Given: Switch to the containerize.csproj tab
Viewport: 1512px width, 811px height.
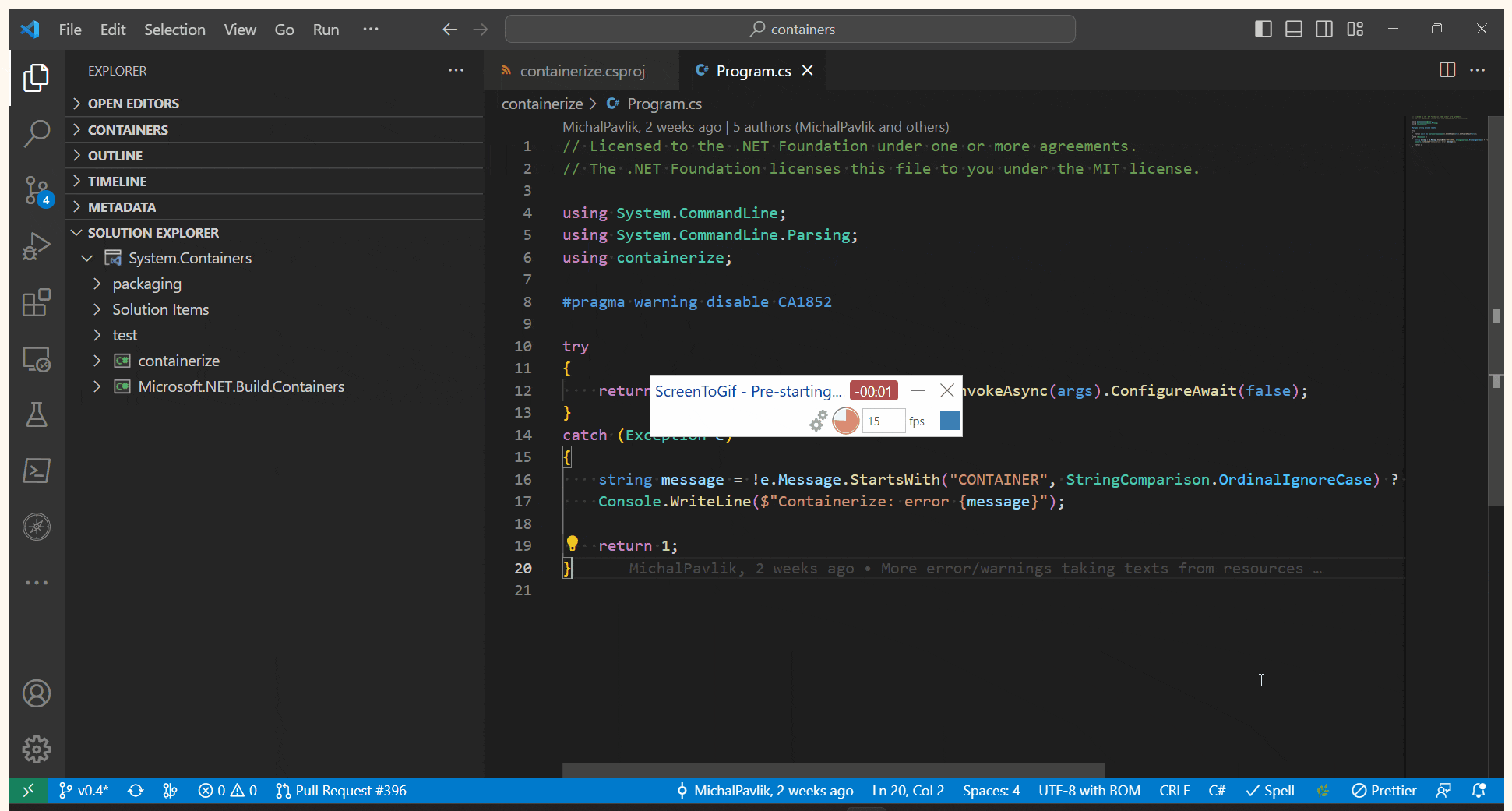Looking at the screenshot, I should click(x=583, y=70).
